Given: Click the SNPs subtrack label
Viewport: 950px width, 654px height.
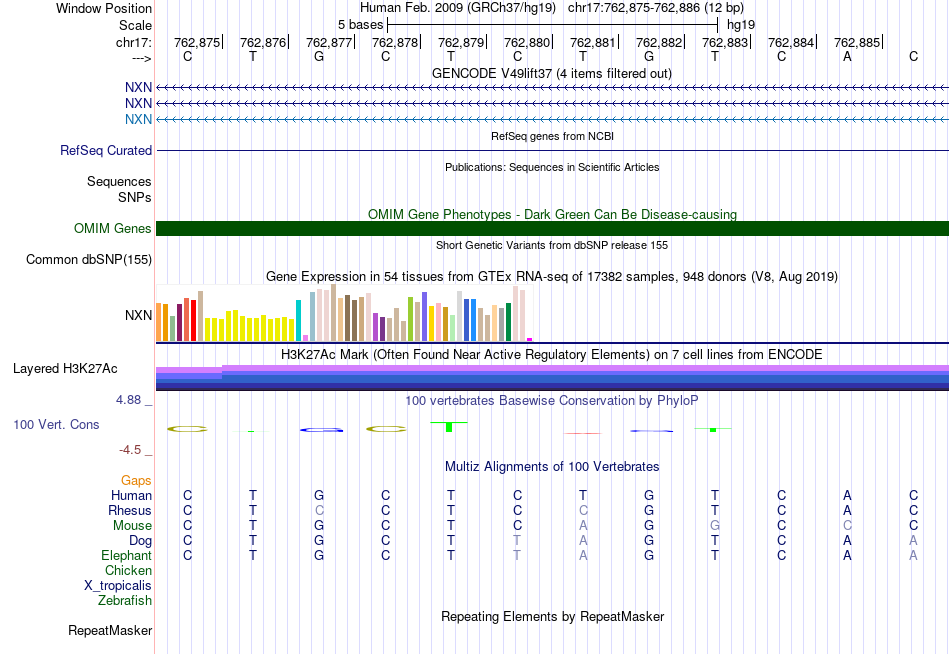Looking at the screenshot, I should (135, 197).
